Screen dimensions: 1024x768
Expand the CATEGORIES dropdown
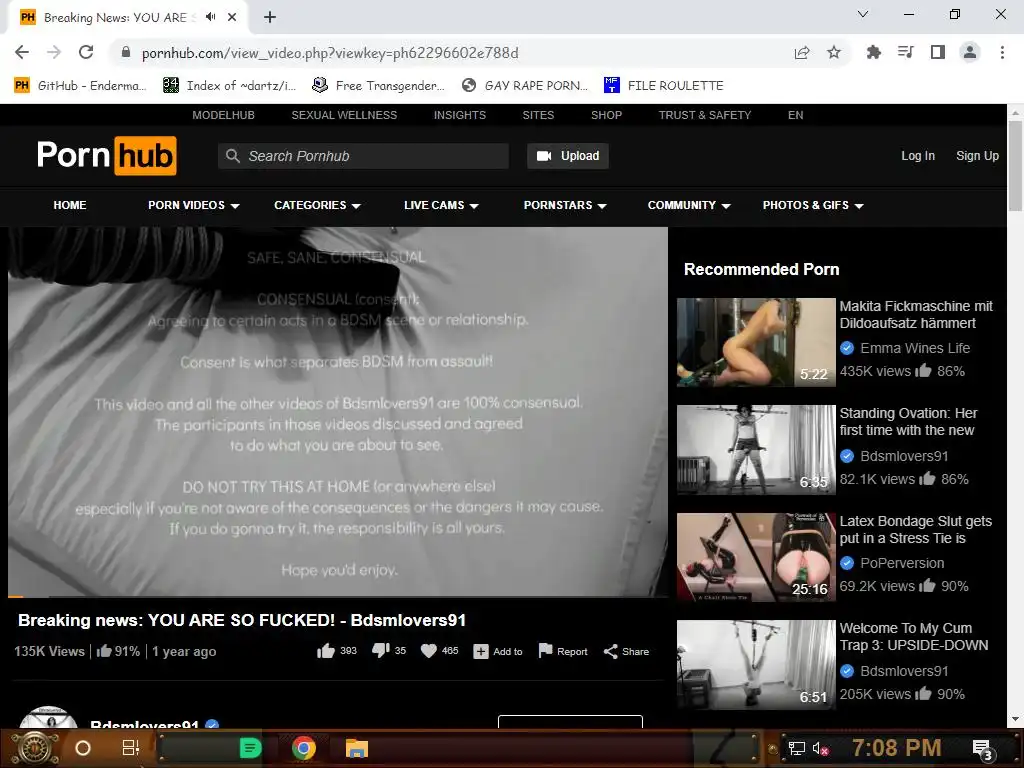(x=317, y=205)
